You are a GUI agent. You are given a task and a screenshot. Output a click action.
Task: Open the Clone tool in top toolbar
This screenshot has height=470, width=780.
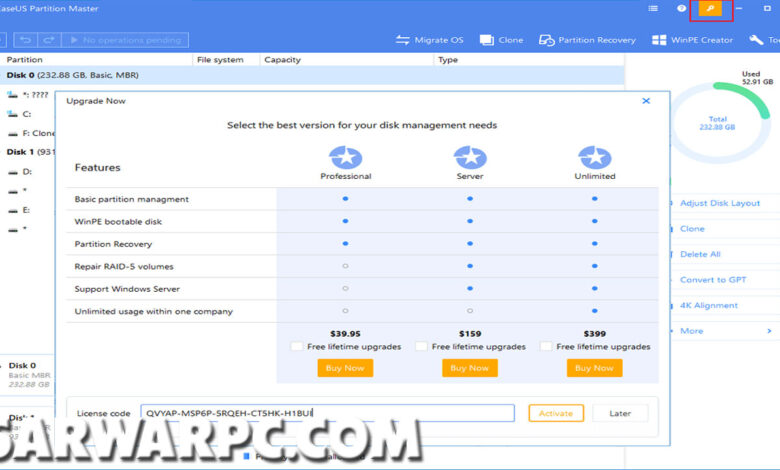(501, 40)
